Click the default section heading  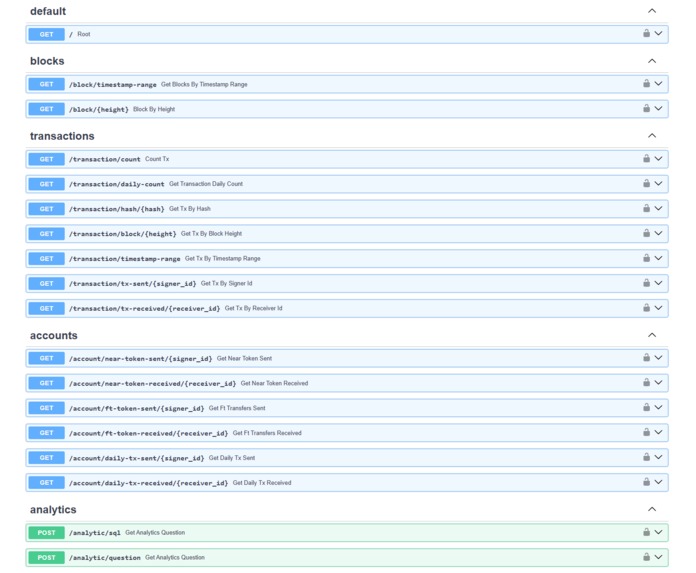pyautogui.click(x=48, y=11)
